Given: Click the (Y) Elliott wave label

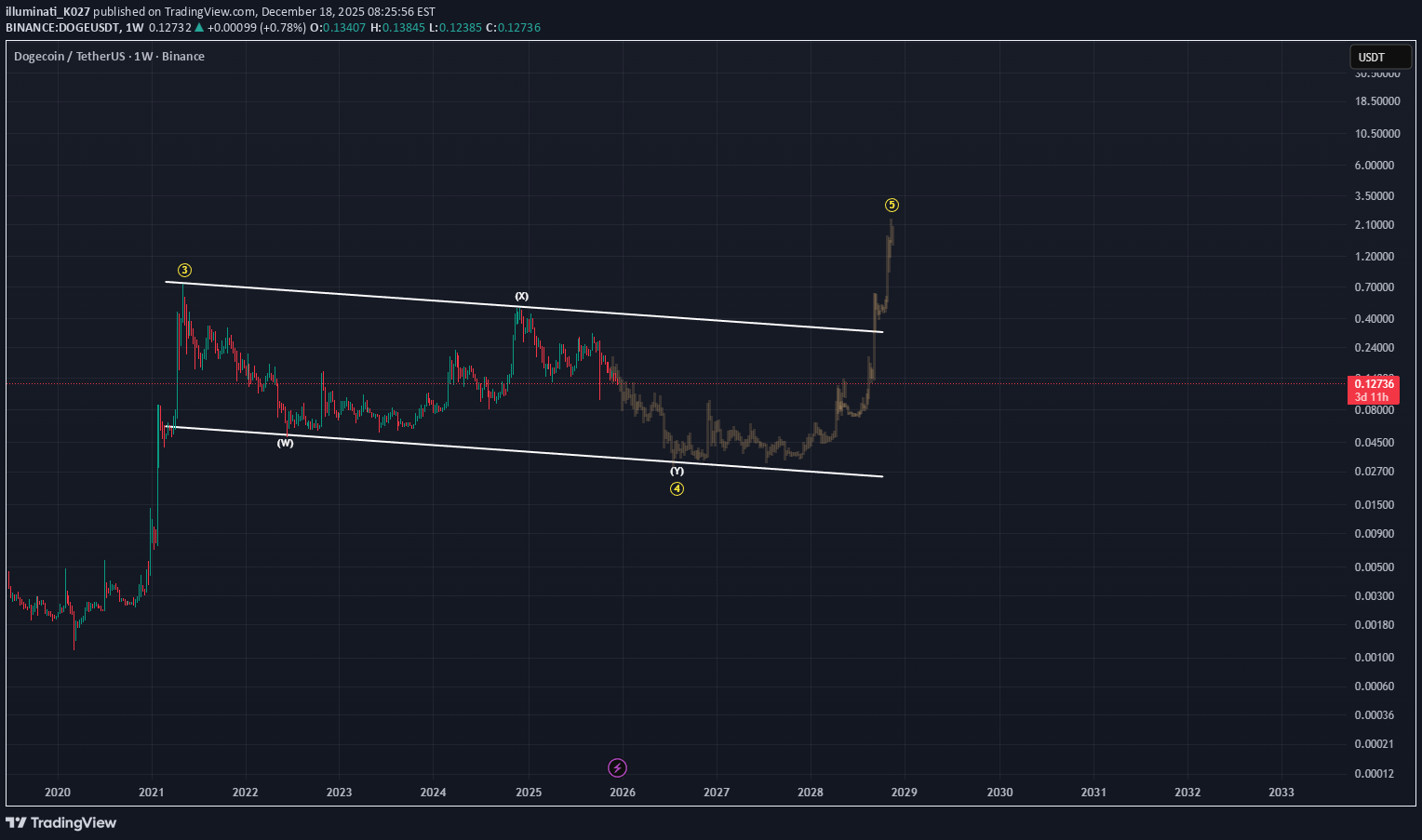Looking at the screenshot, I should (x=677, y=473).
